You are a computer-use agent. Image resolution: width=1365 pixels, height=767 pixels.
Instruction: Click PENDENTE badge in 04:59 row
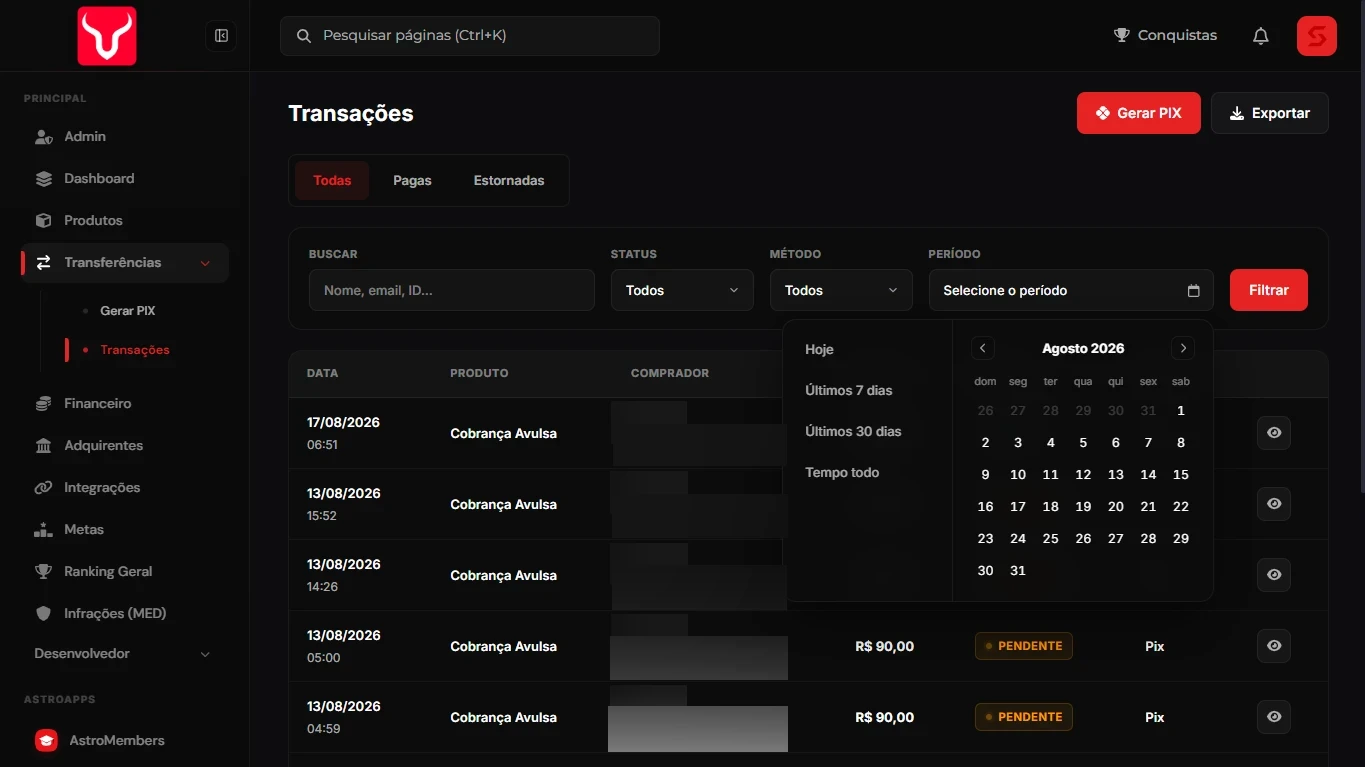[1024, 717]
